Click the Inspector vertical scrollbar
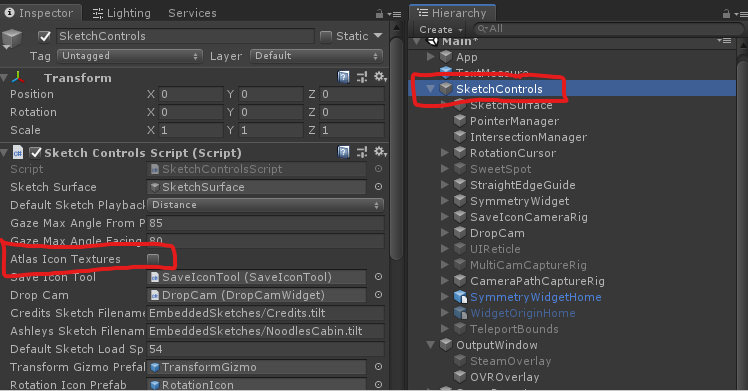Screen dimensions: 748x391 (x=396, y=148)
